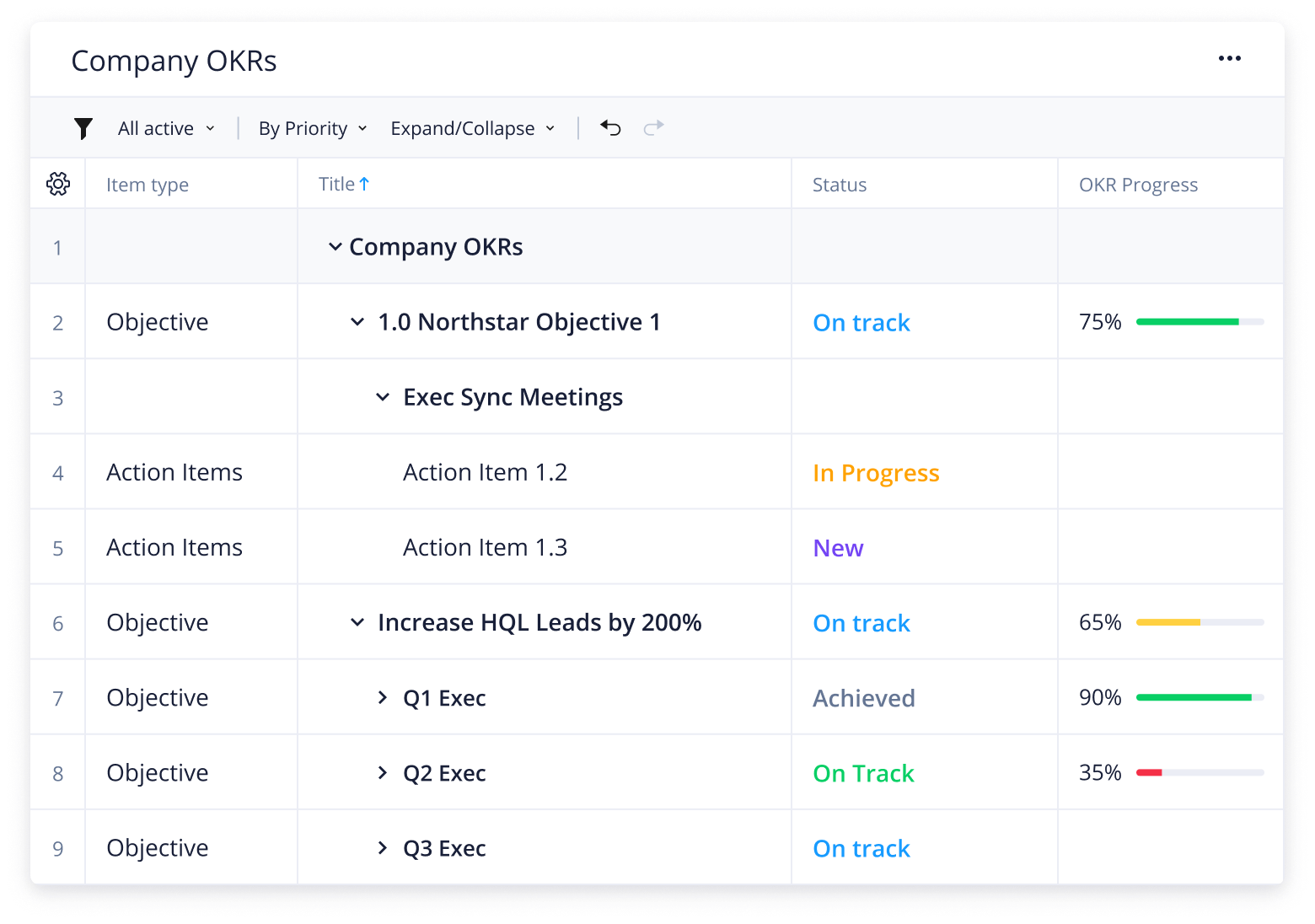Select Action Item 1.3 title

click(x=485, y=547)
